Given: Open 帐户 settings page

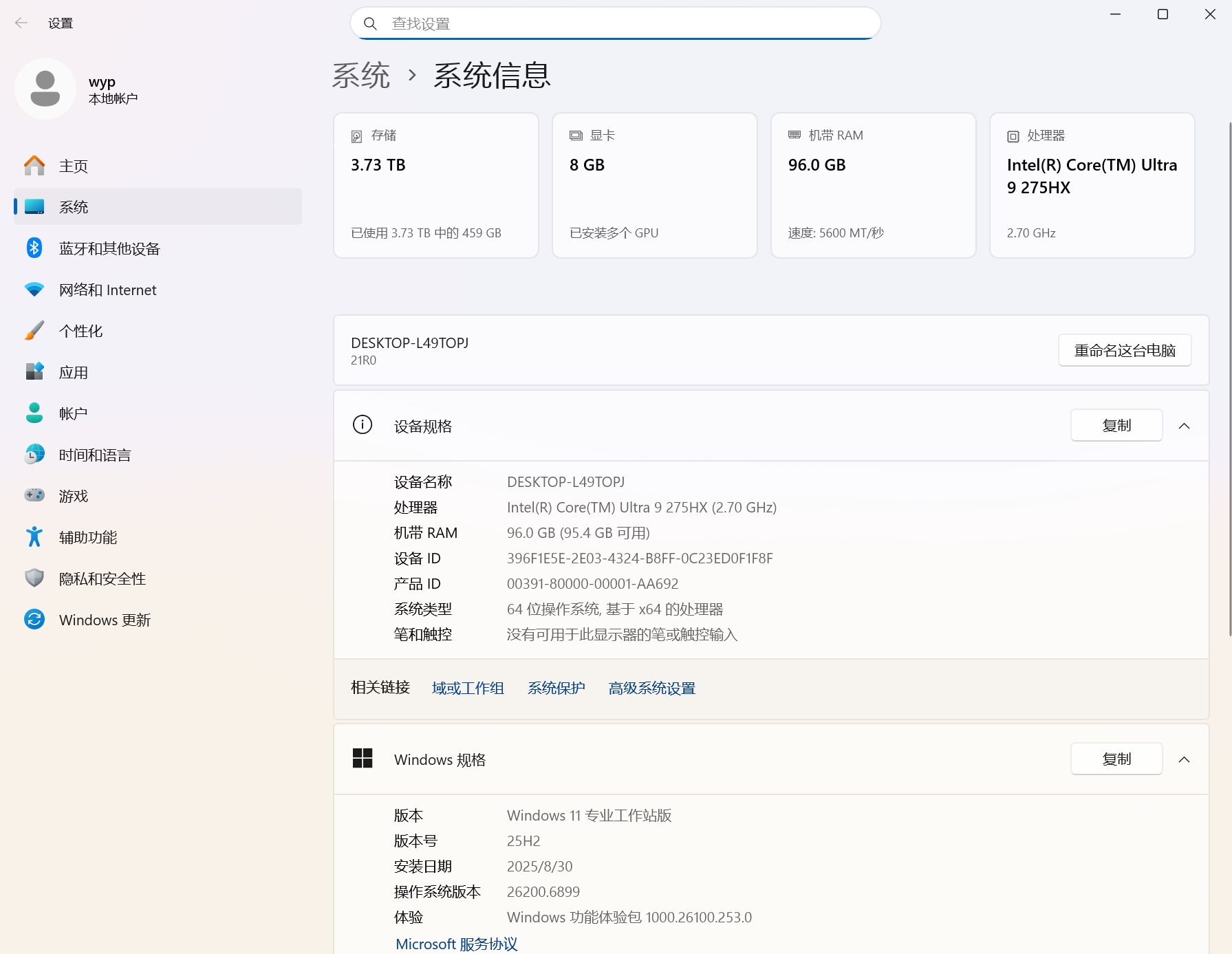Looking at the screenshot, I should pyautogui.click(x=158, y=413).
